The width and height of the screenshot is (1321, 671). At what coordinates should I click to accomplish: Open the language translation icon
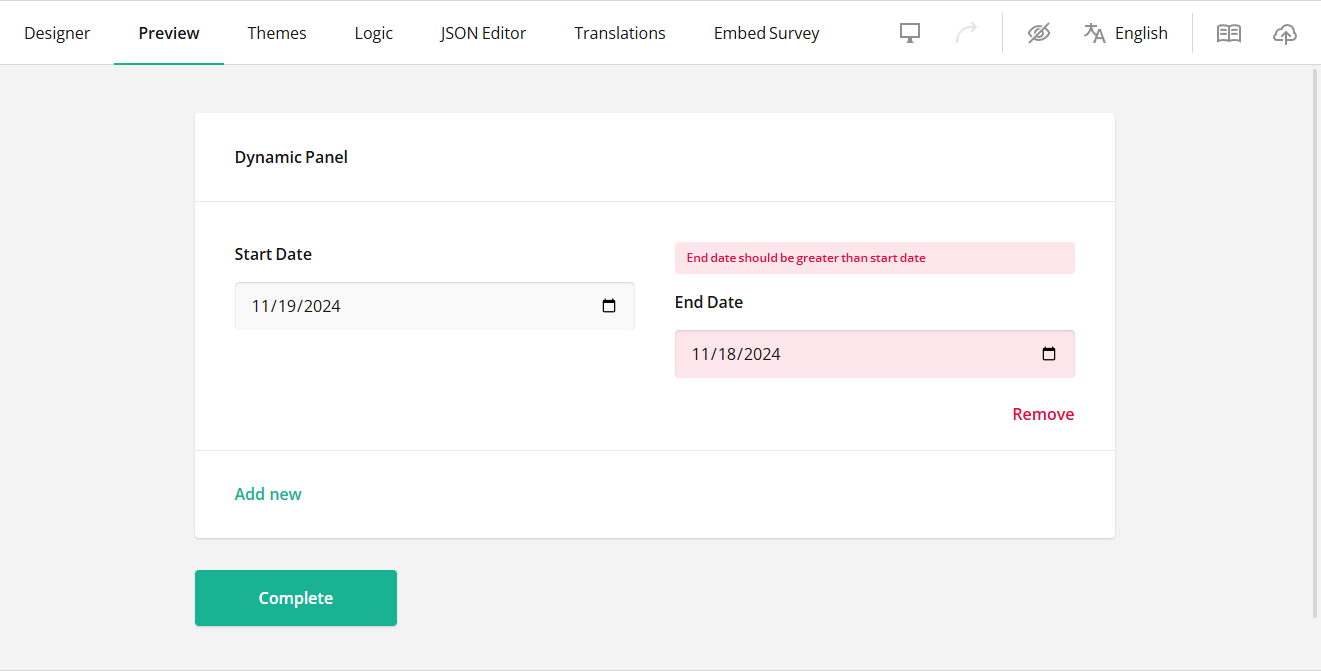1093,32
